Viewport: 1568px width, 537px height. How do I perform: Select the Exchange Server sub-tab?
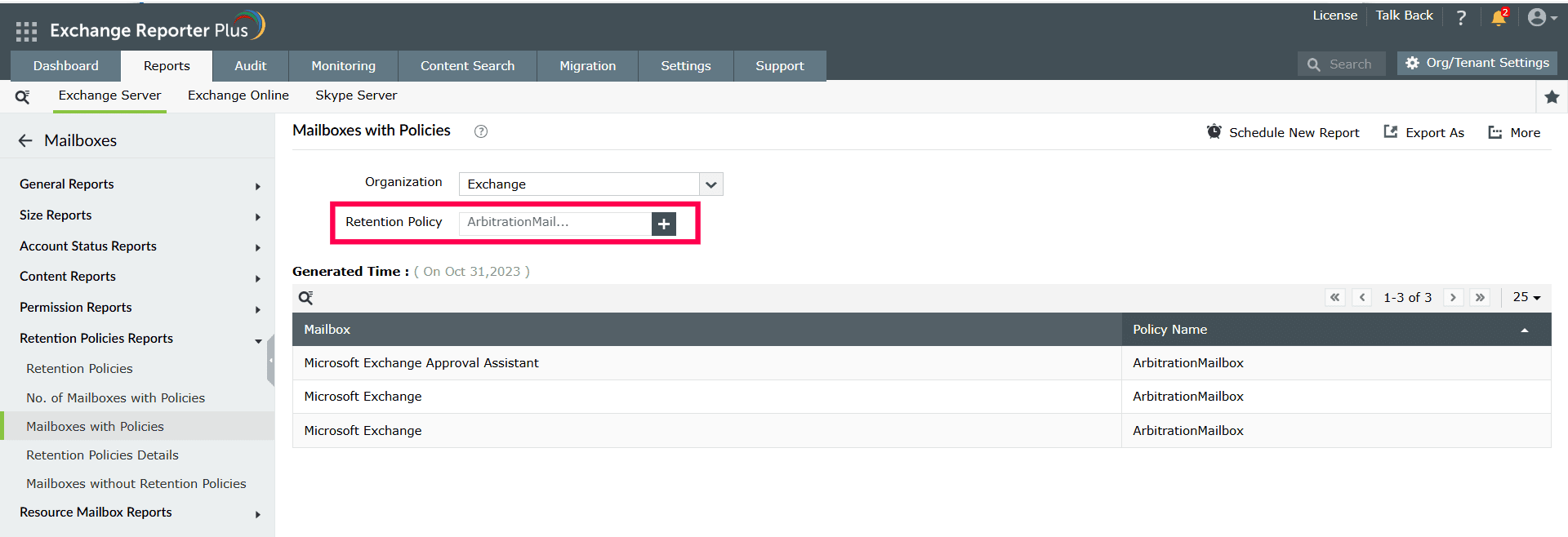coord(109,95)
